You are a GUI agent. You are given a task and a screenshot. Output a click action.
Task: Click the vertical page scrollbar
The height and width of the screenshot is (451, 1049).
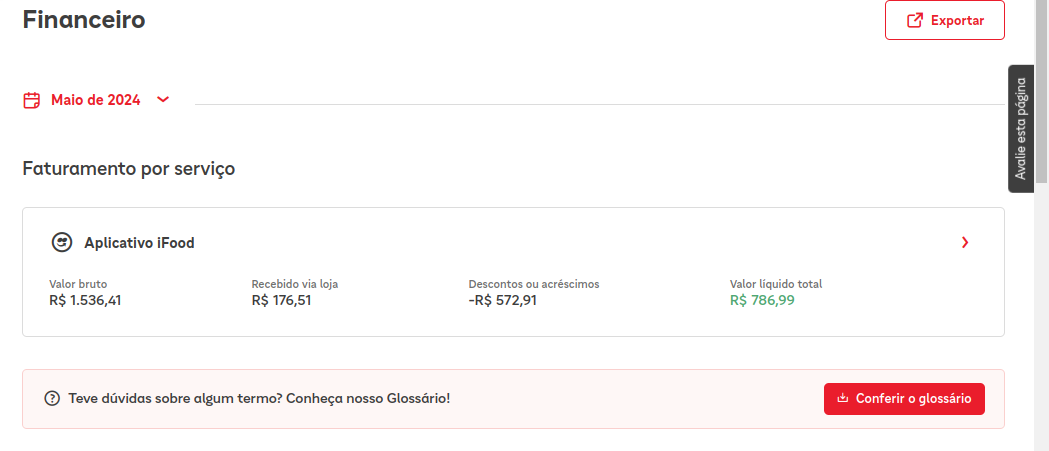coord(1041,100)
